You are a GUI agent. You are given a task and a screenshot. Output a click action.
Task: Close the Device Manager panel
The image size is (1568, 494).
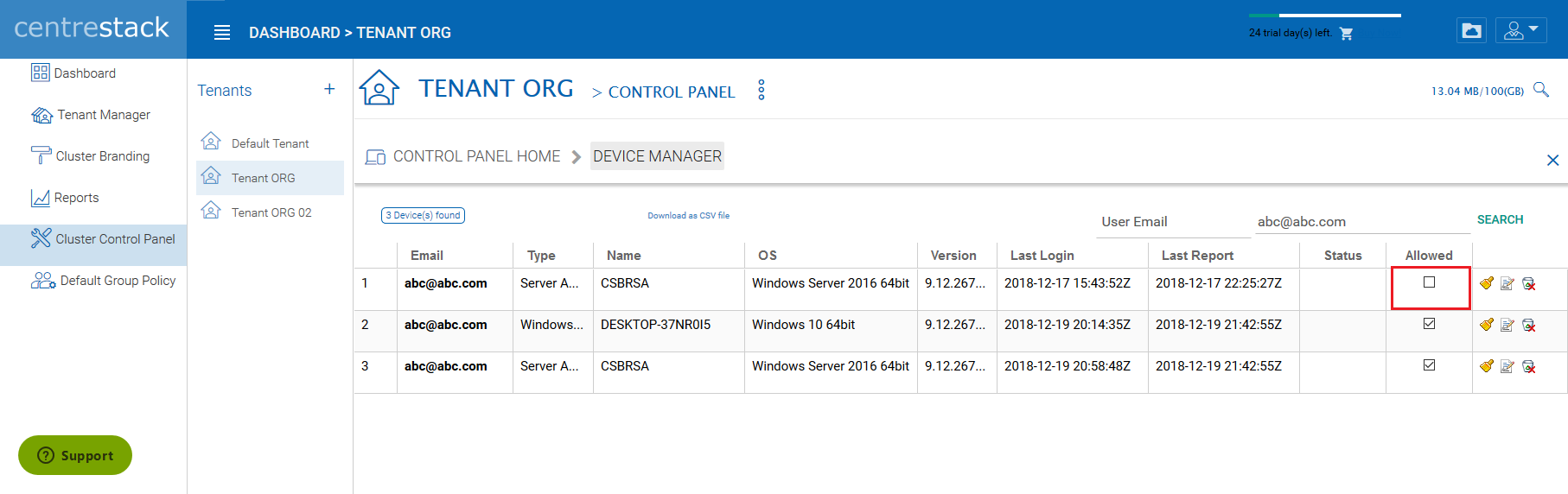coord(1552,160)
